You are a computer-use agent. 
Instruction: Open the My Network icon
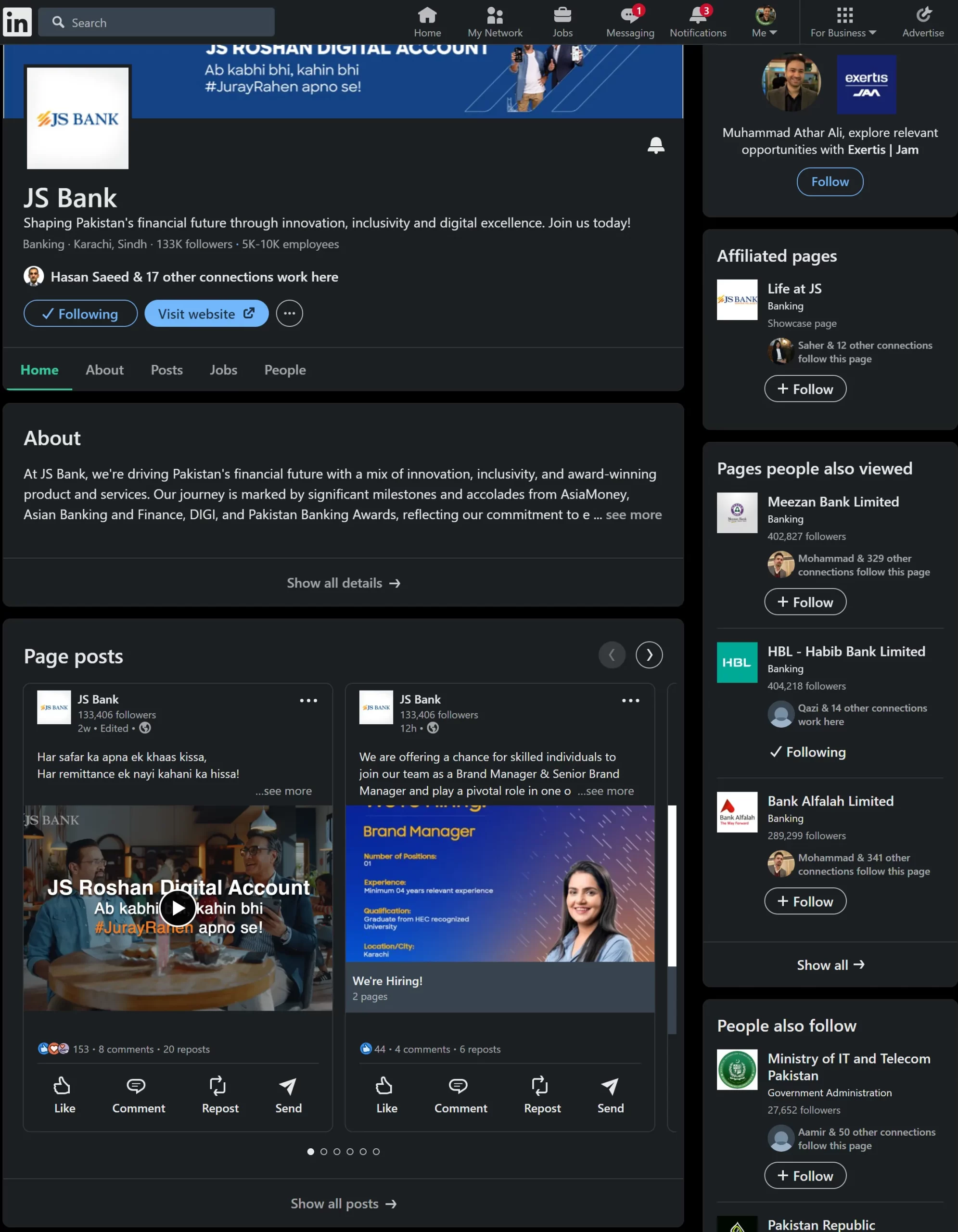pos(495,16)
